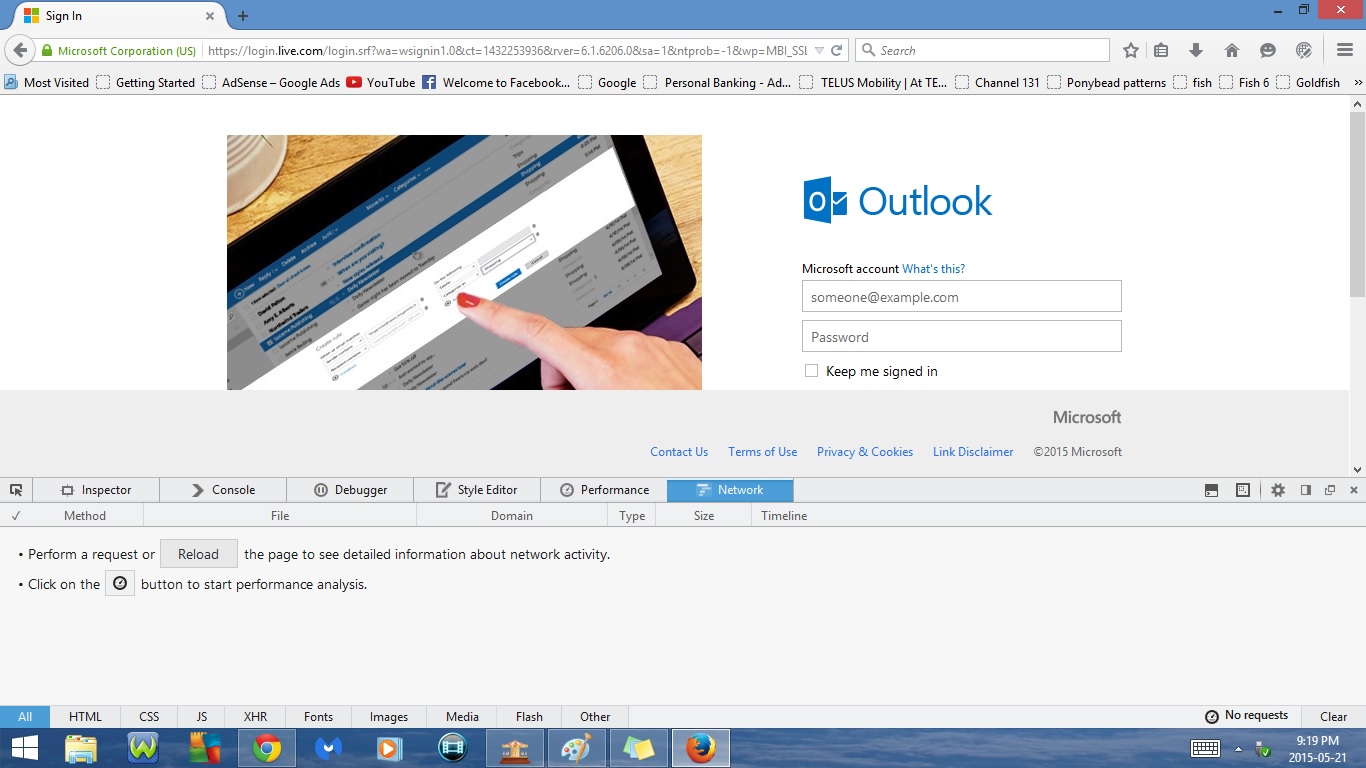Filter network requests by Other
The height and width of the screenshot is (768, 1366).
595,716
